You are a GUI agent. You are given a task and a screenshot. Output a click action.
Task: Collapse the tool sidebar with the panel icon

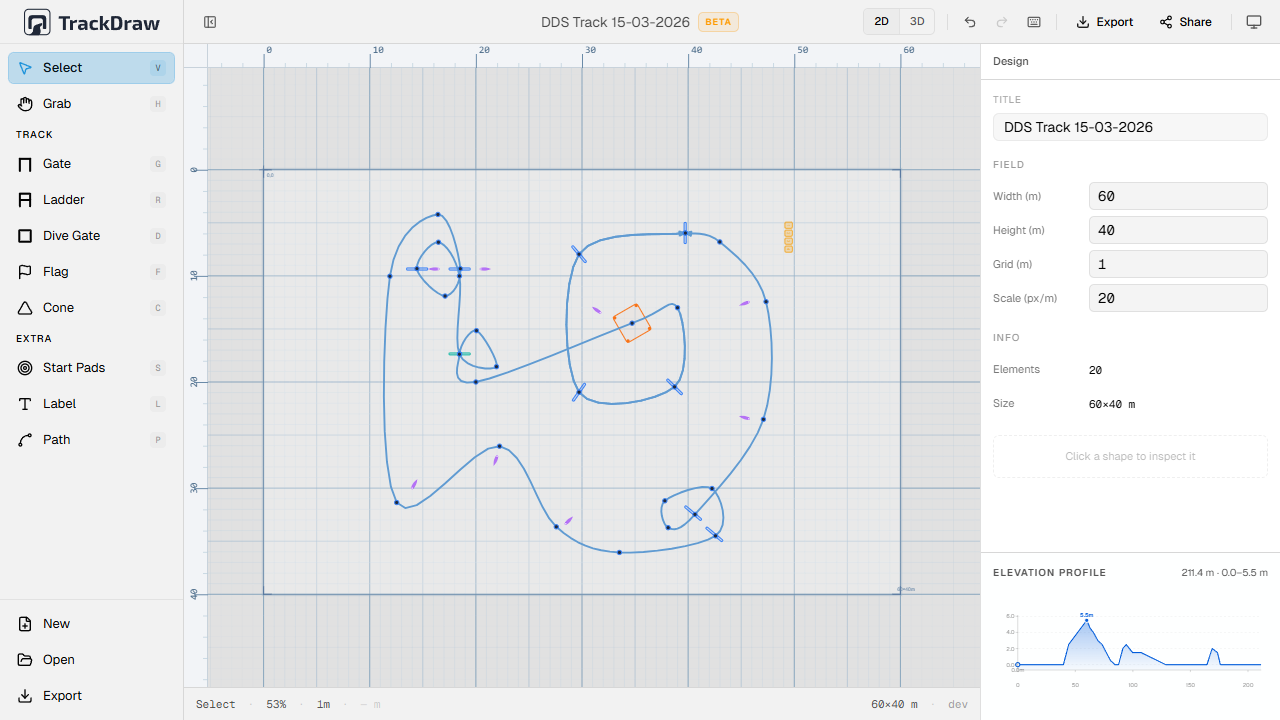(209, 21)
